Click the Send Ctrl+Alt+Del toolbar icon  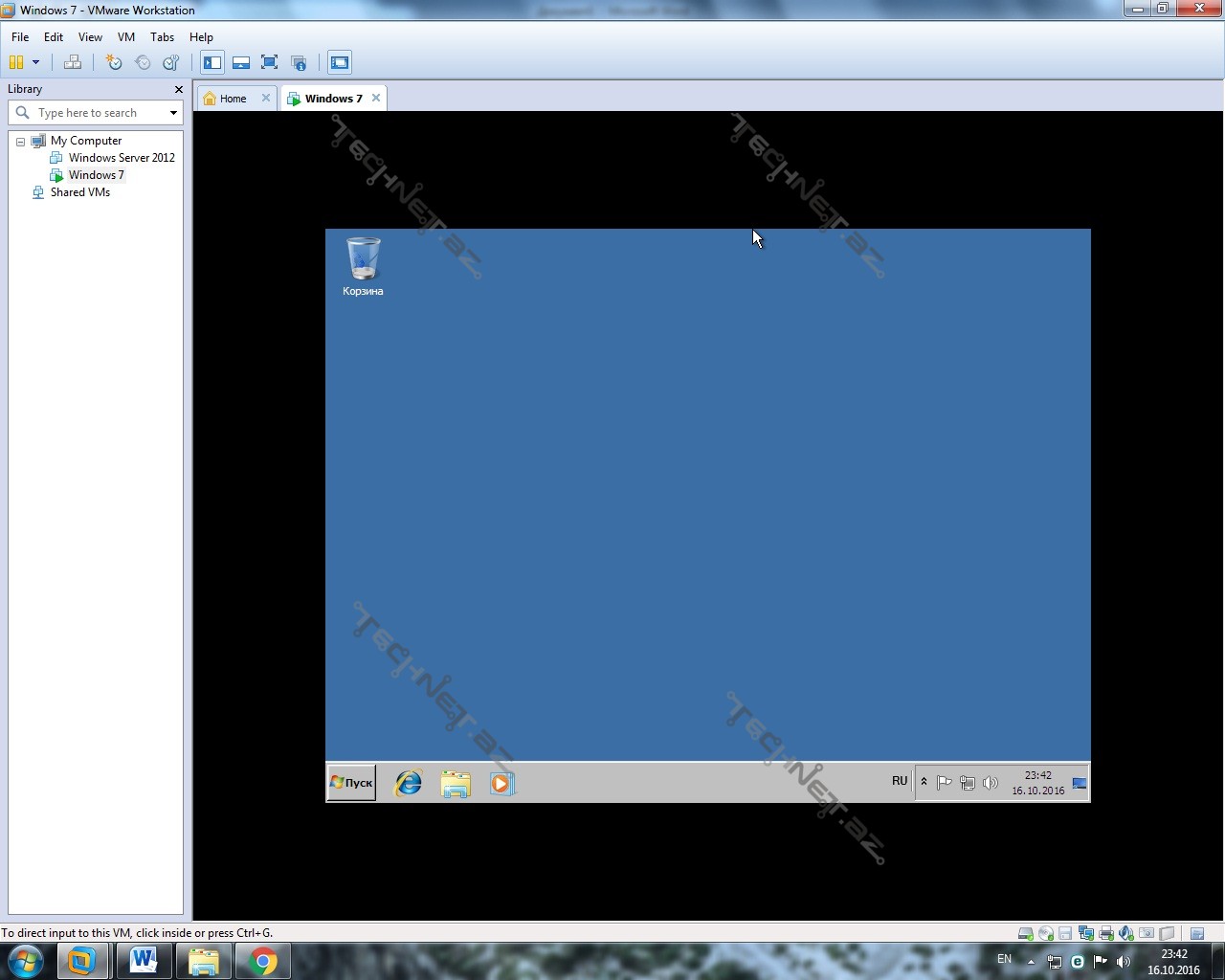(x=73, y=63)
